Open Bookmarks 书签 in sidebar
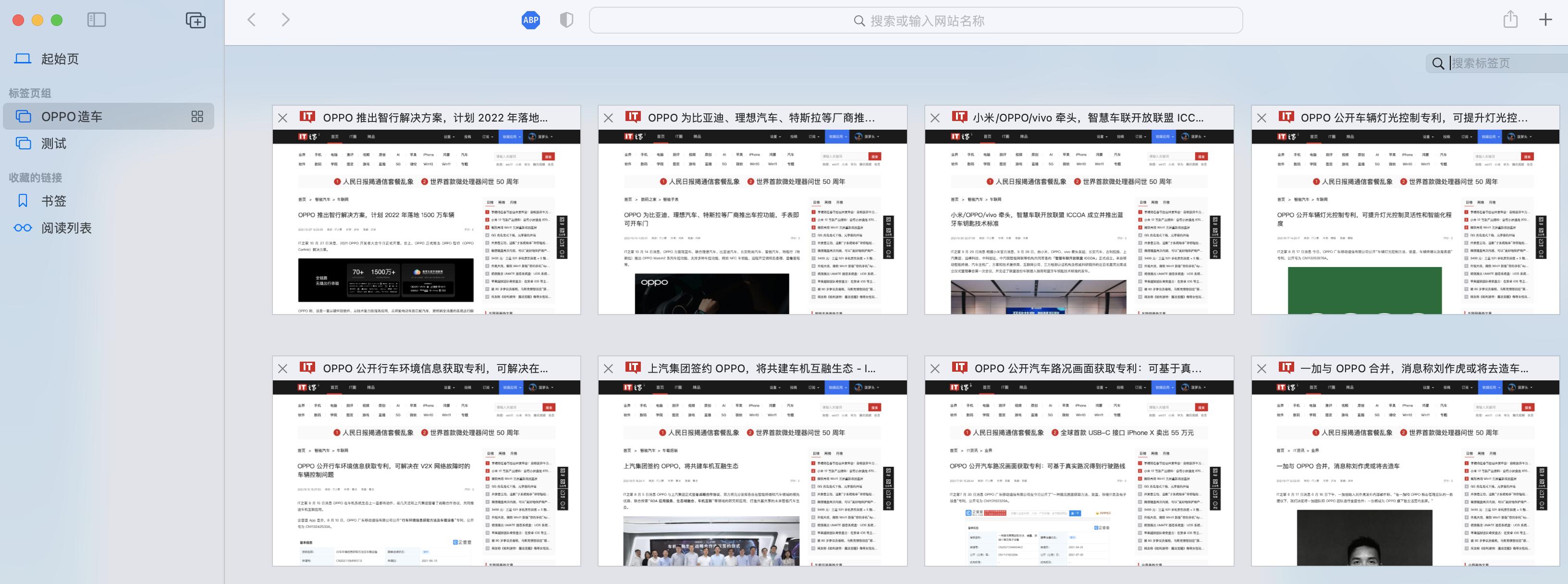This screenshot has height=584, width=1568. point(55,200)
